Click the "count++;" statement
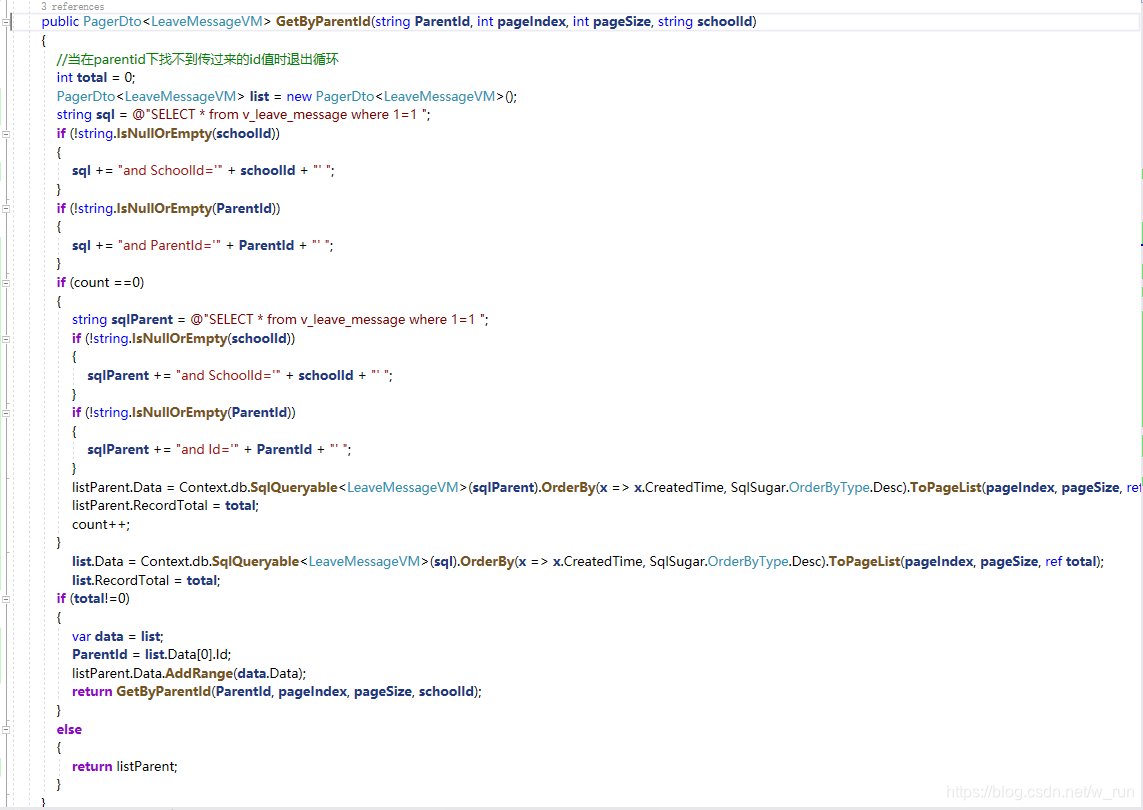 101,524
